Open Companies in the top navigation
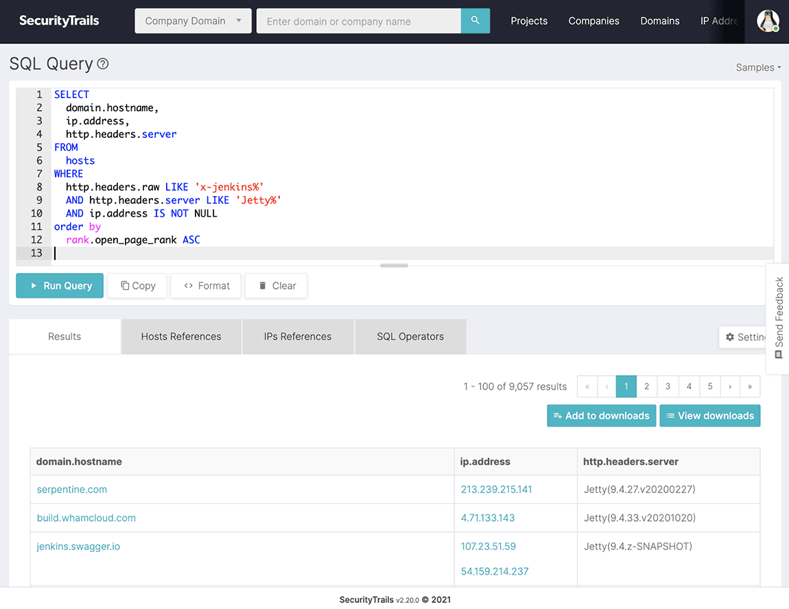789x609 pixels. (x=594, y=21)
